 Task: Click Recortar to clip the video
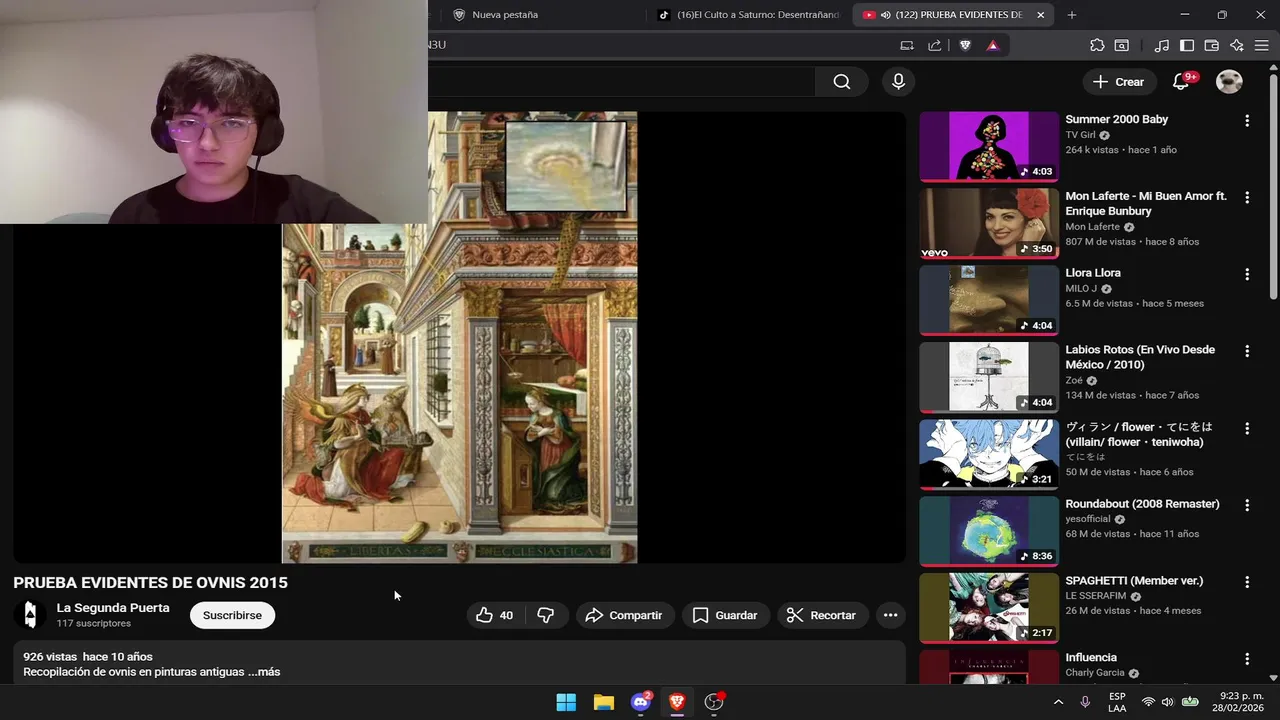821,615
